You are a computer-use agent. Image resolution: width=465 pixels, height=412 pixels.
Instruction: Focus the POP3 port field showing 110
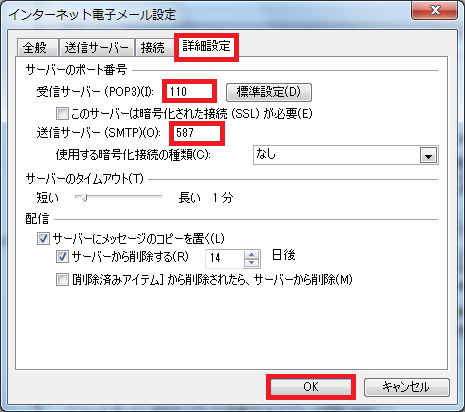pyautogui.click(x=190, y=91)
